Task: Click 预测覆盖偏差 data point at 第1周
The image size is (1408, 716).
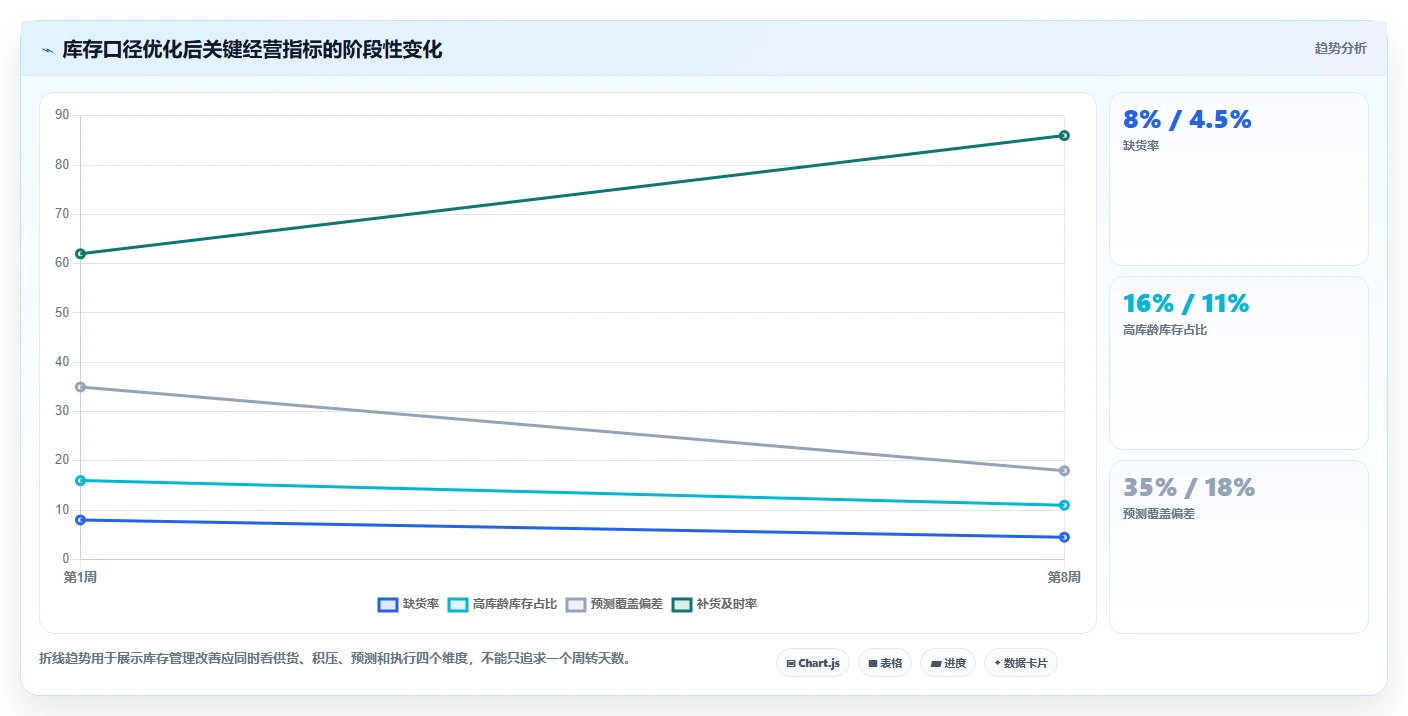Action: tap(80, 387)
